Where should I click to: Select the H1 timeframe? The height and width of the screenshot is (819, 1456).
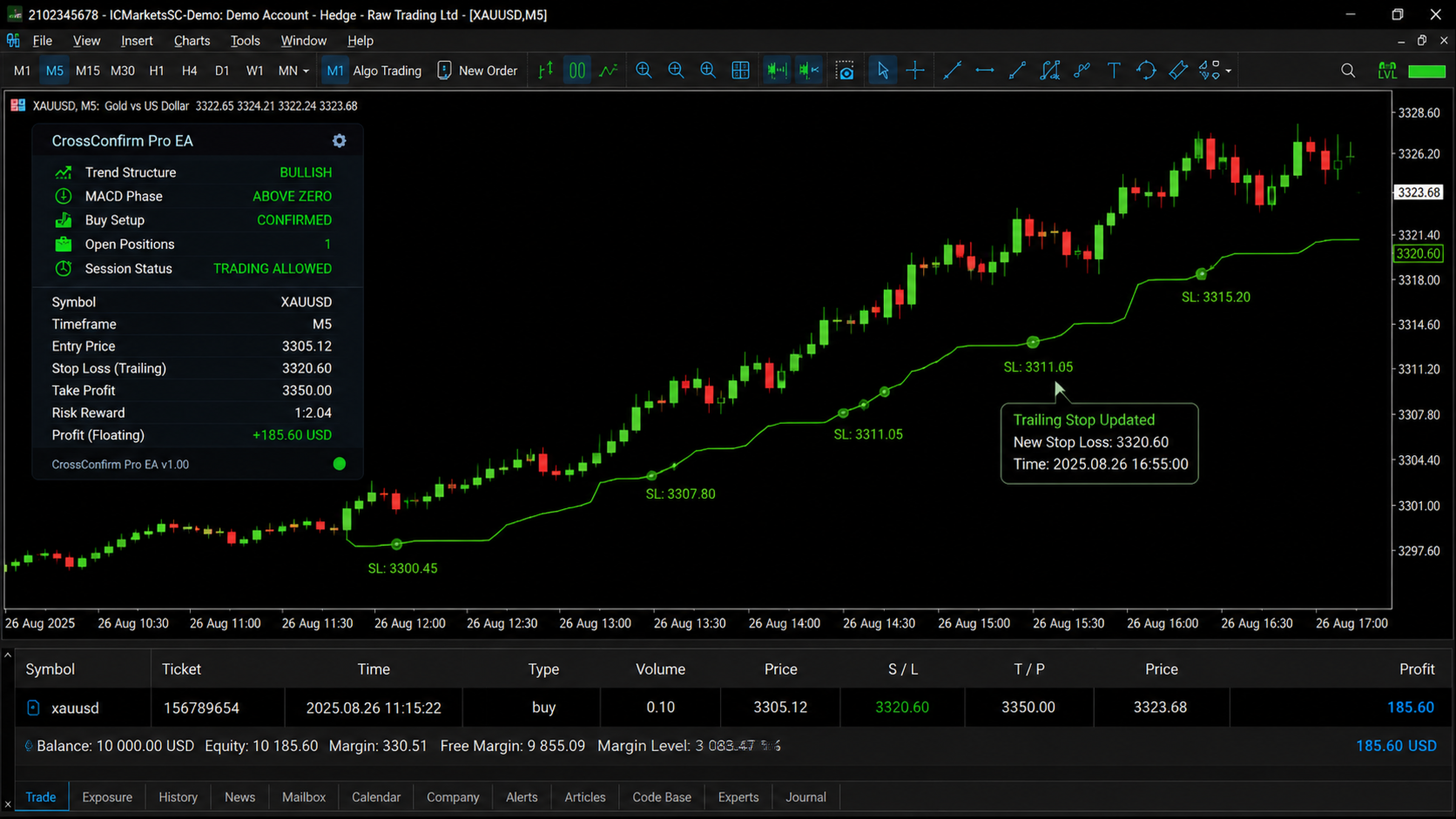157,70
